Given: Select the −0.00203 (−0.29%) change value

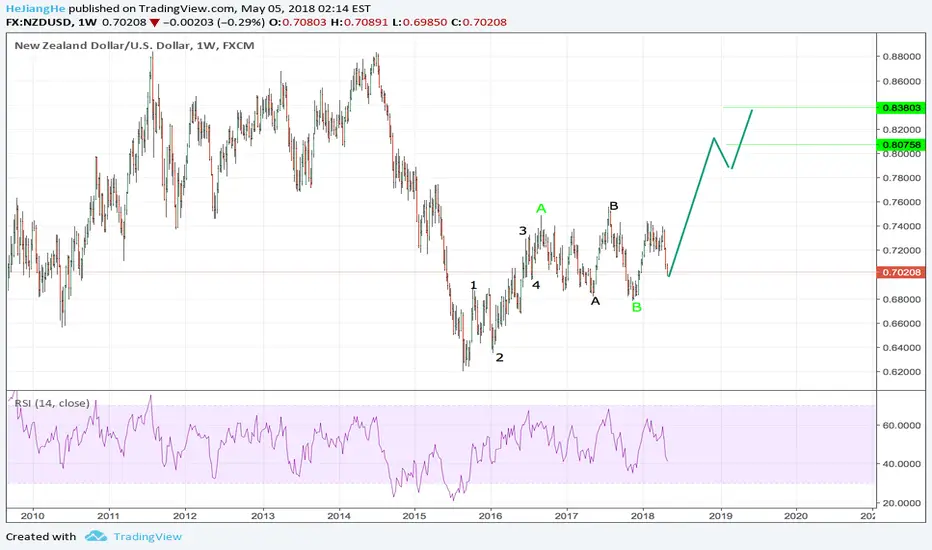Looking at the screenshot, I should 213,22.
